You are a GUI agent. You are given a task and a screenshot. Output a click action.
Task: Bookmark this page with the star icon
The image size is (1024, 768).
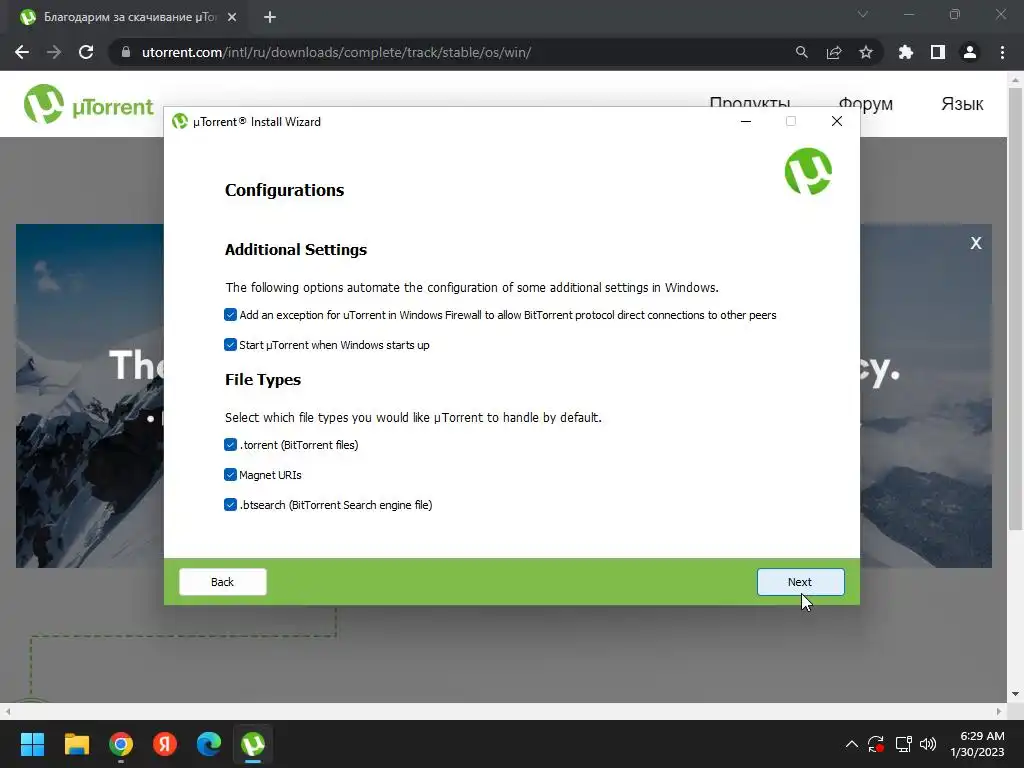pyautogui.click(x=866, y=52)
